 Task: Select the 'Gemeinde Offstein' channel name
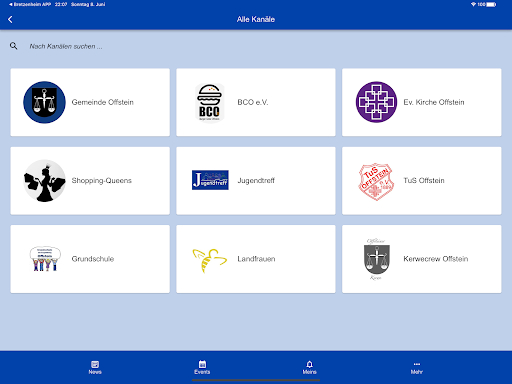103,102
